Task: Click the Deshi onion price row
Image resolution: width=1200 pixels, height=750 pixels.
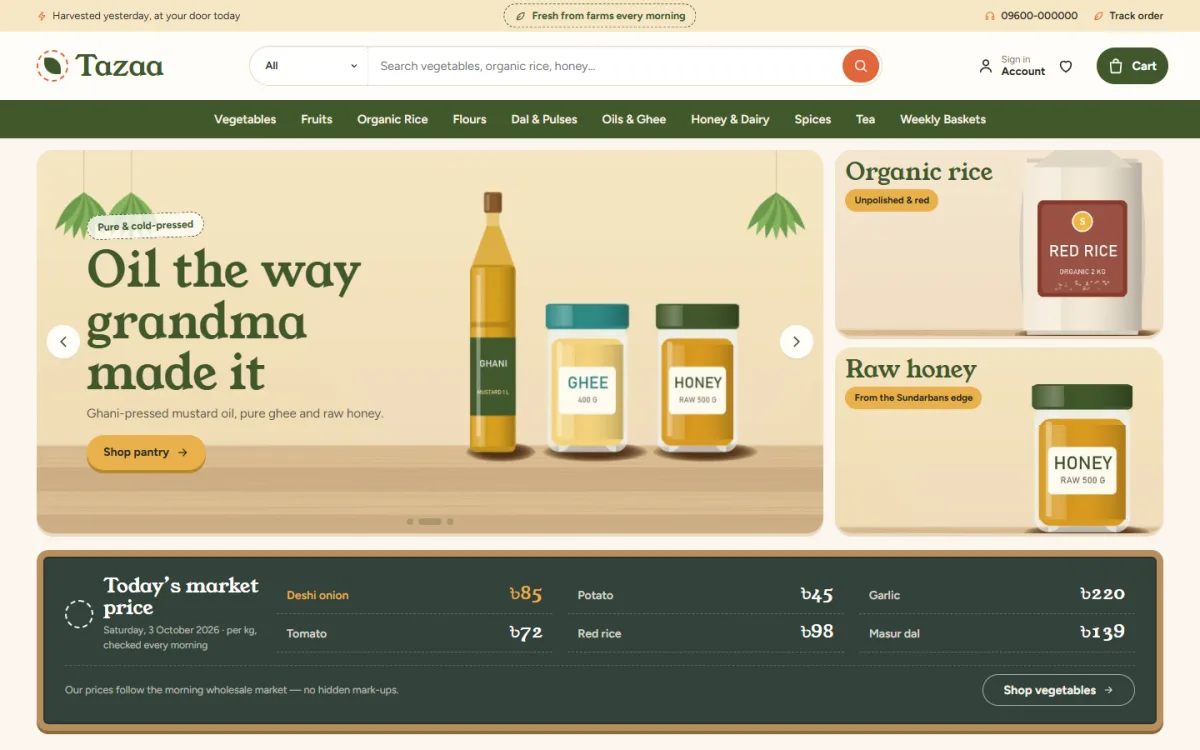Action: click(x=414, y=595)
